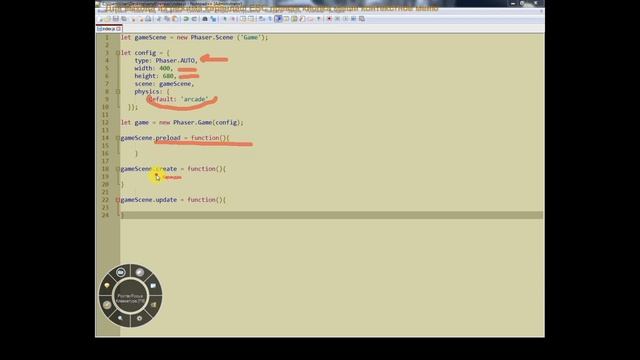Click line number 12 in the margin
This screenshot has width=640, height=360.
tap(106, 122)
